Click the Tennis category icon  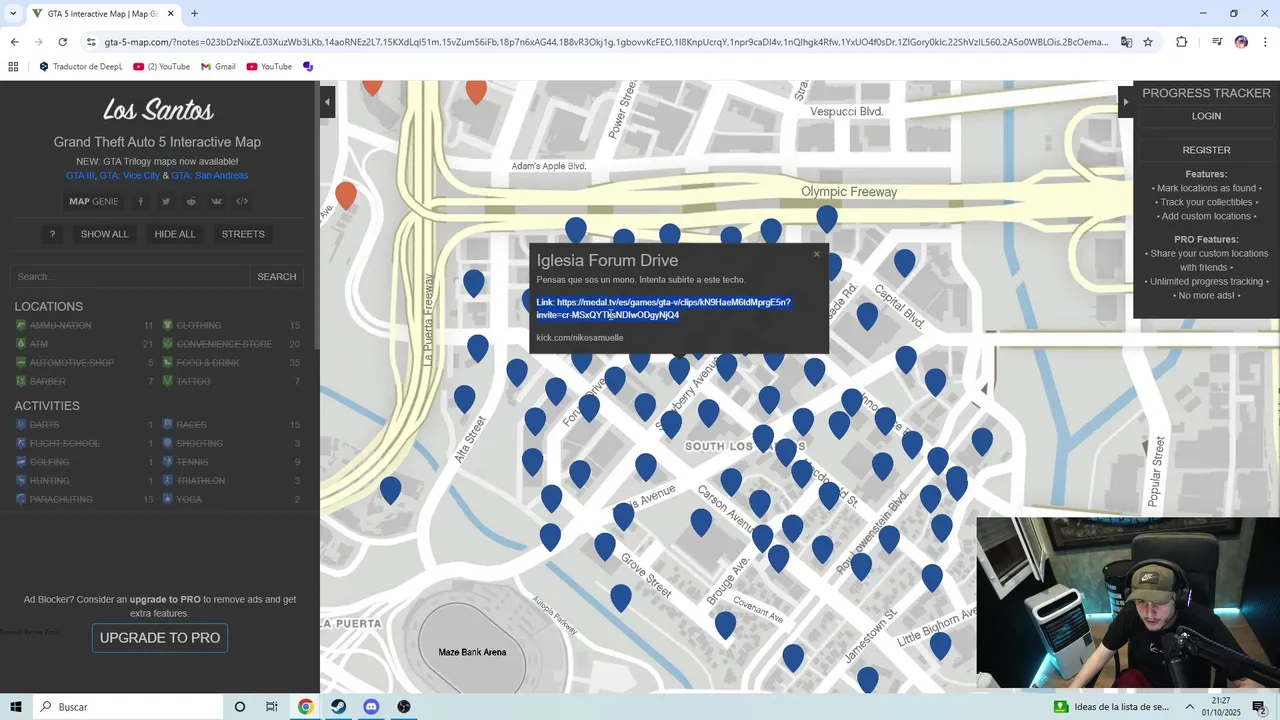pos(168,462)
